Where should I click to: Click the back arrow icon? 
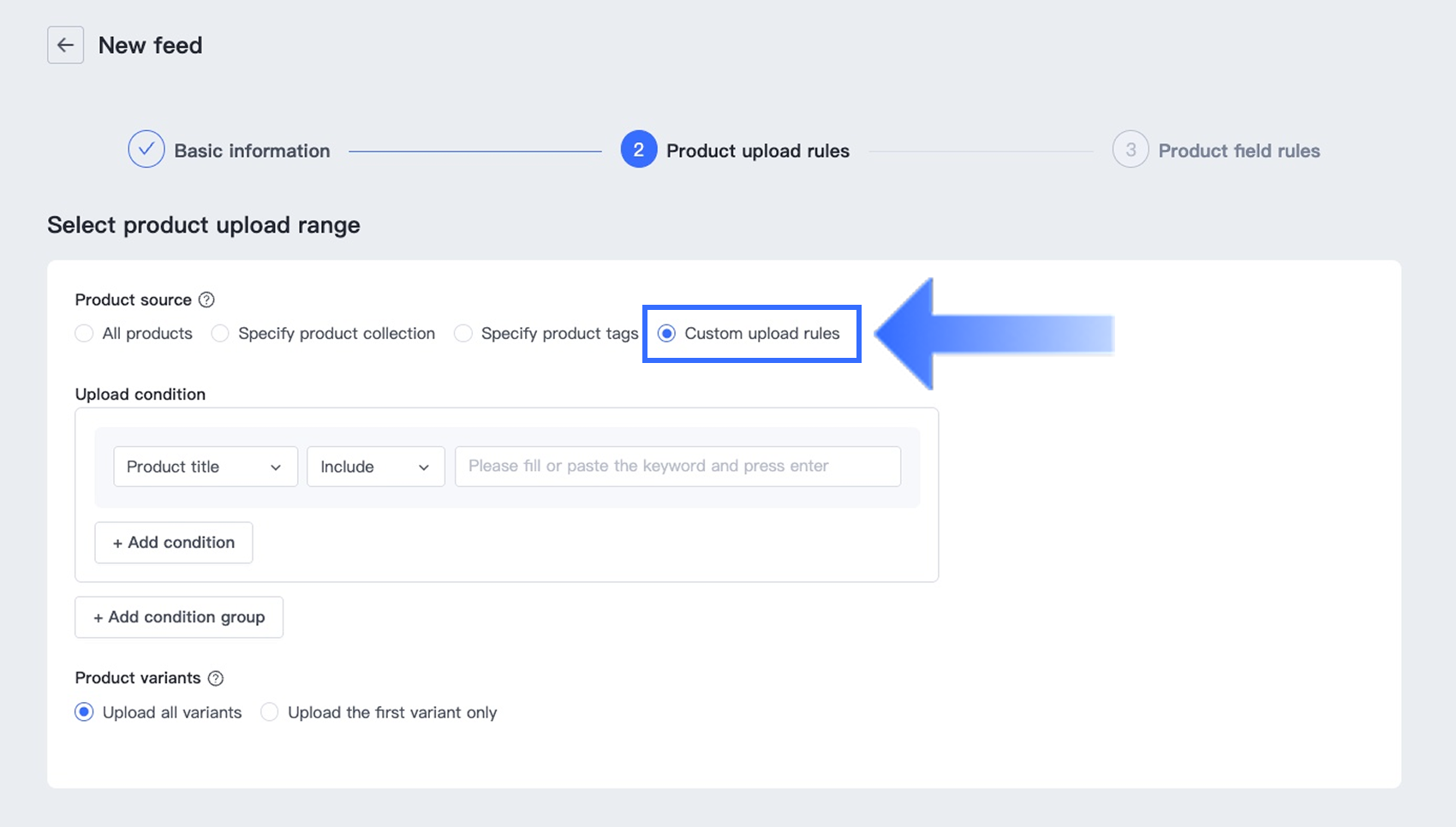pos(65,45)
